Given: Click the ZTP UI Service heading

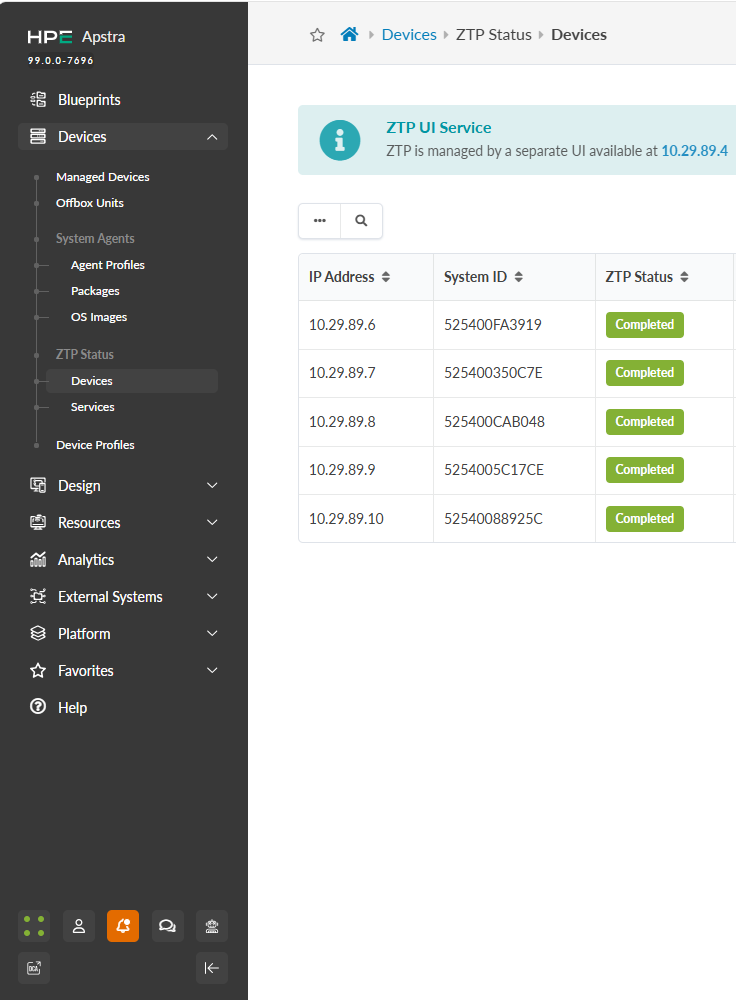Looking at the screenshot, I should [x=439, y=128].
